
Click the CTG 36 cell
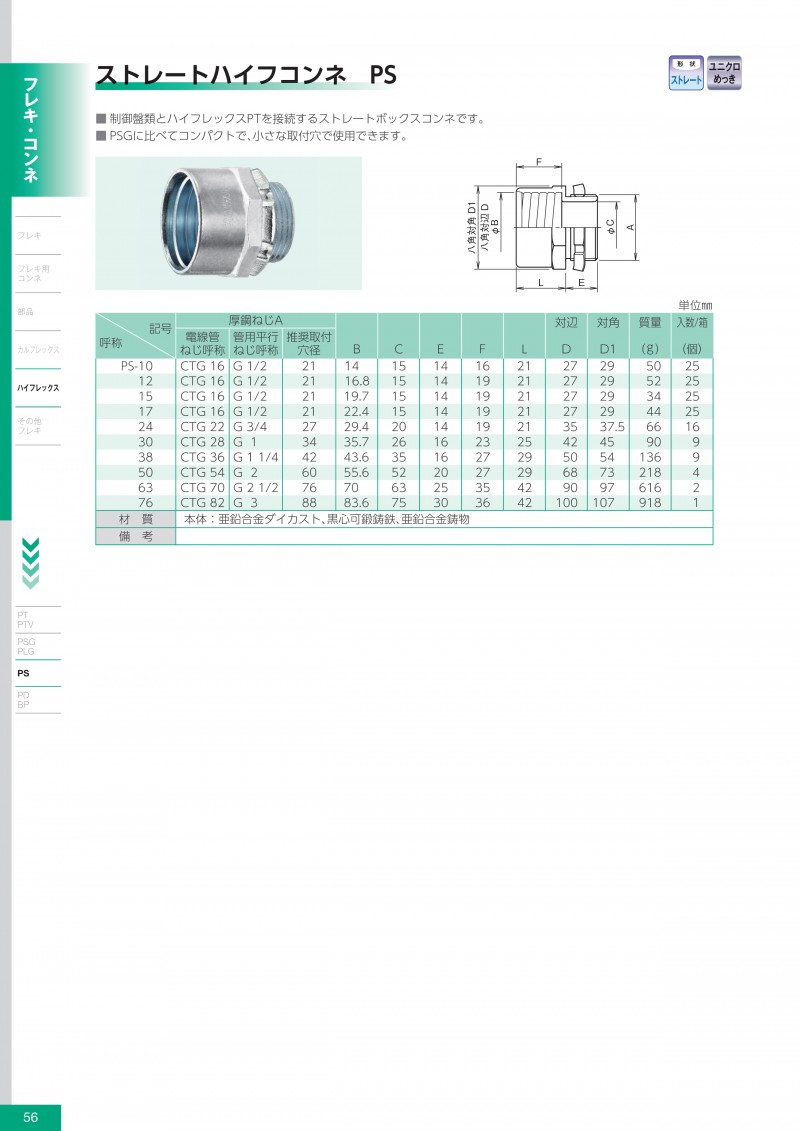tap(202, 457)
